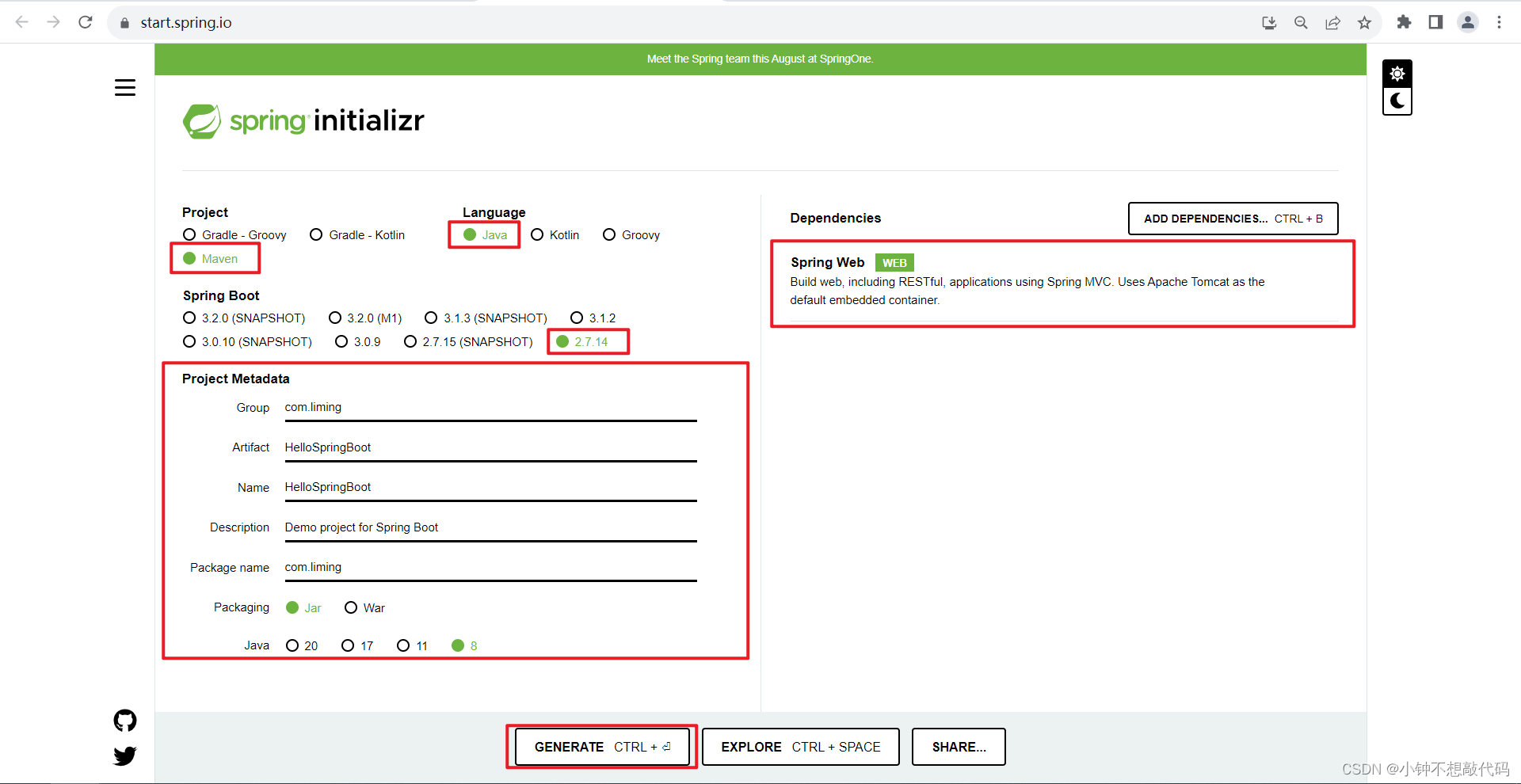Click the browser address bar URL
Viewport: 1521px width, 784px height.
[186, 23]
